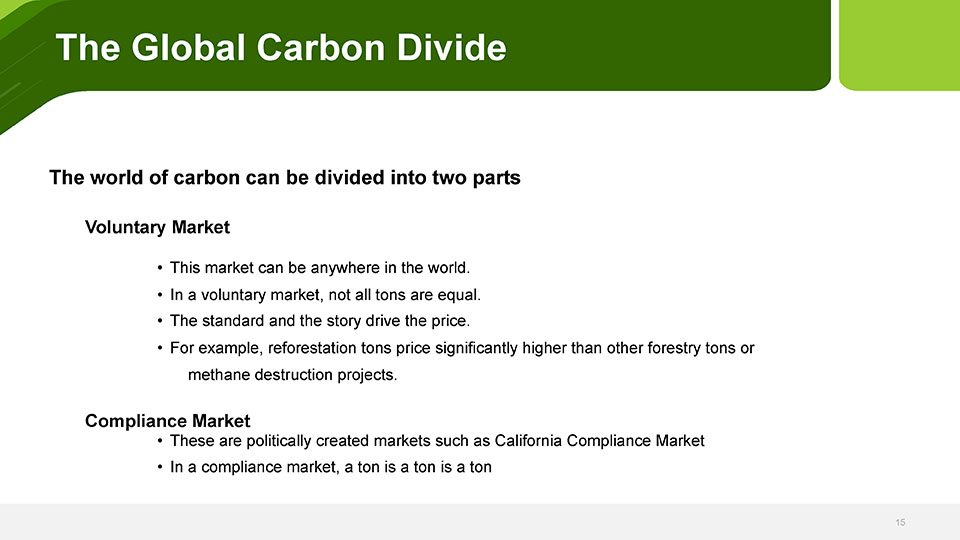
Task: Click the bullet dot before 'This market can be'
Action: click(160, 268)
